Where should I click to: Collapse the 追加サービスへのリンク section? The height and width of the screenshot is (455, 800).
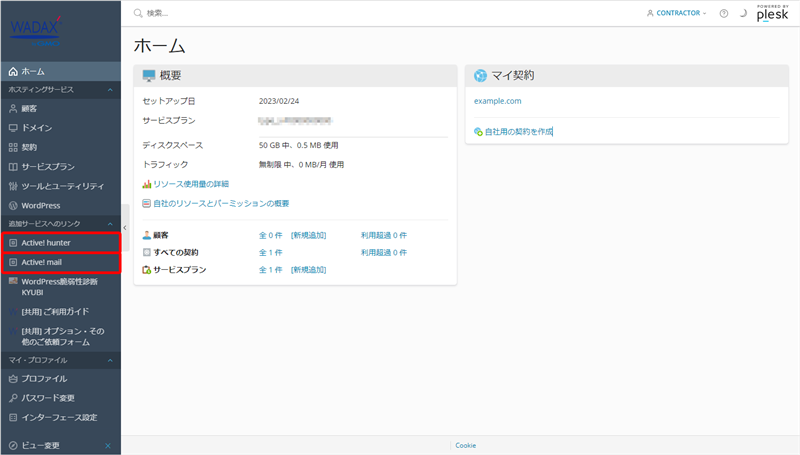pyautogui.click(x=109, y=223)
